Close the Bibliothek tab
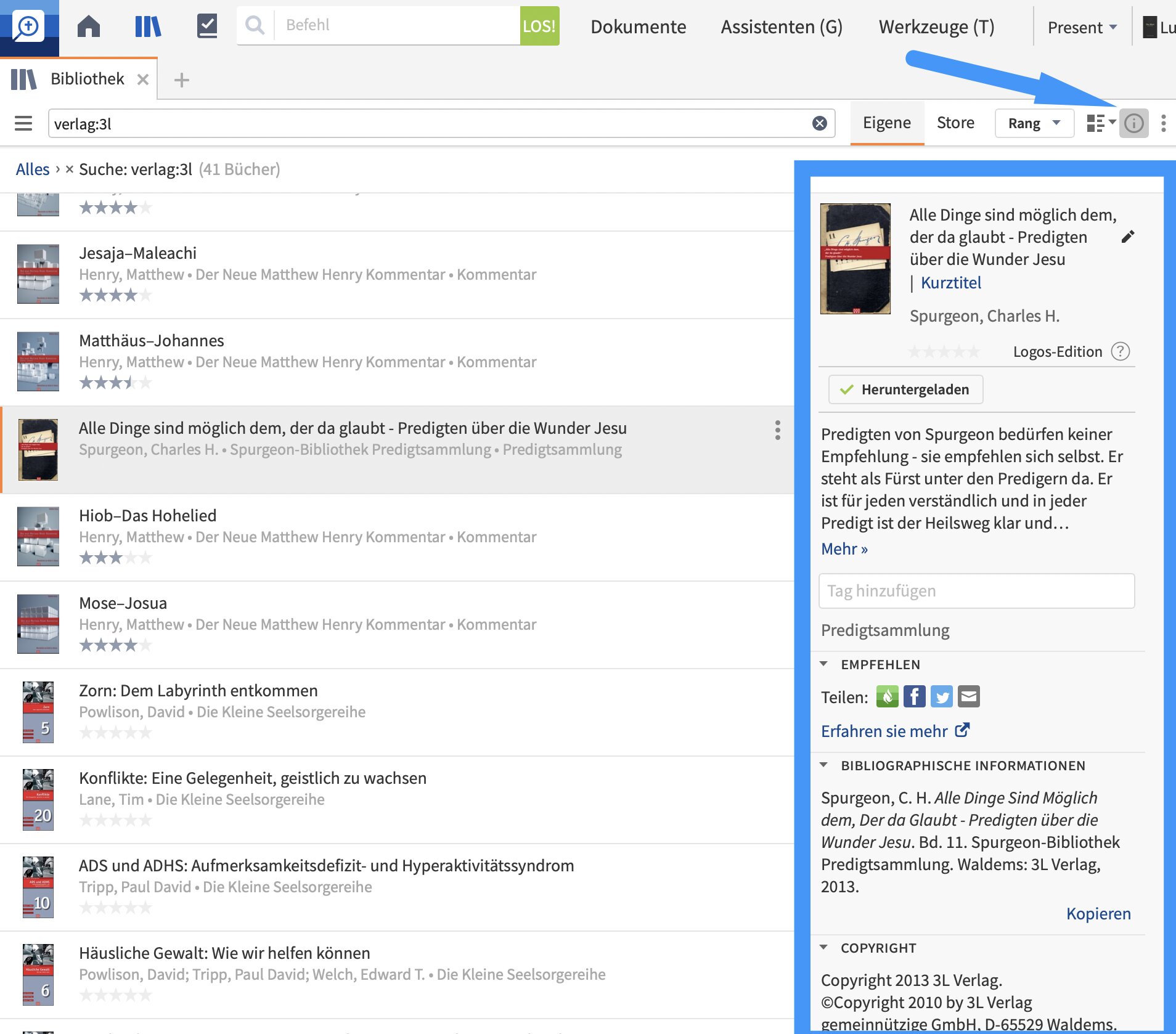The width and height of the screenshot is (1176, 1034). tap(143, 79)
